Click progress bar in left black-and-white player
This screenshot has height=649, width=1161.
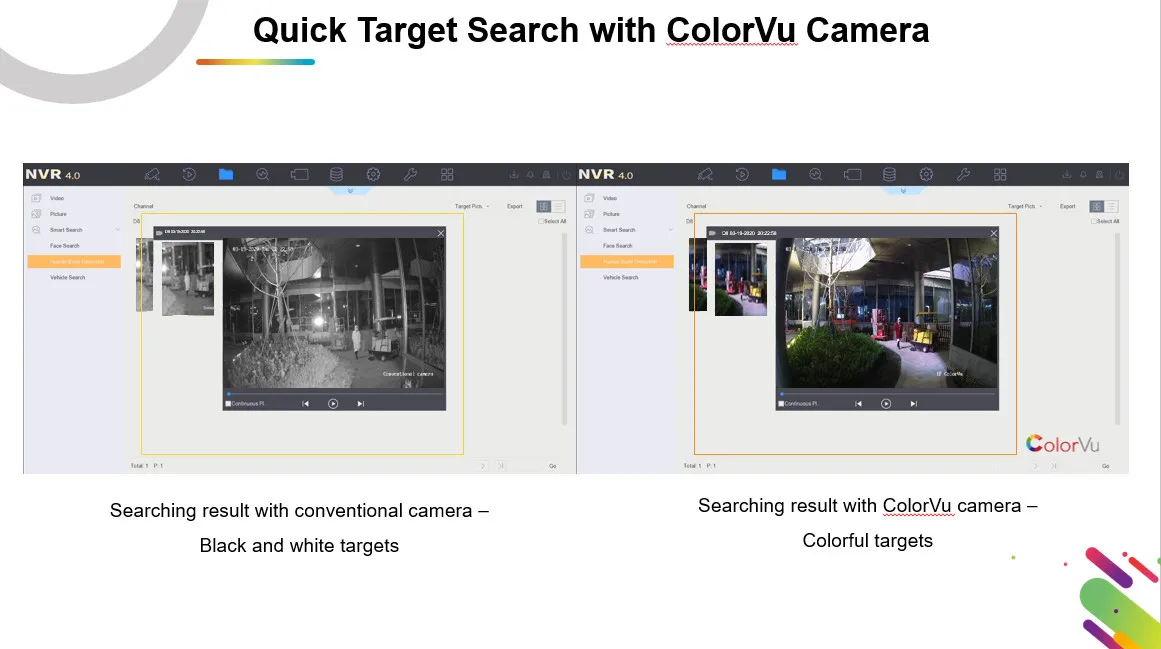point(335,394)
